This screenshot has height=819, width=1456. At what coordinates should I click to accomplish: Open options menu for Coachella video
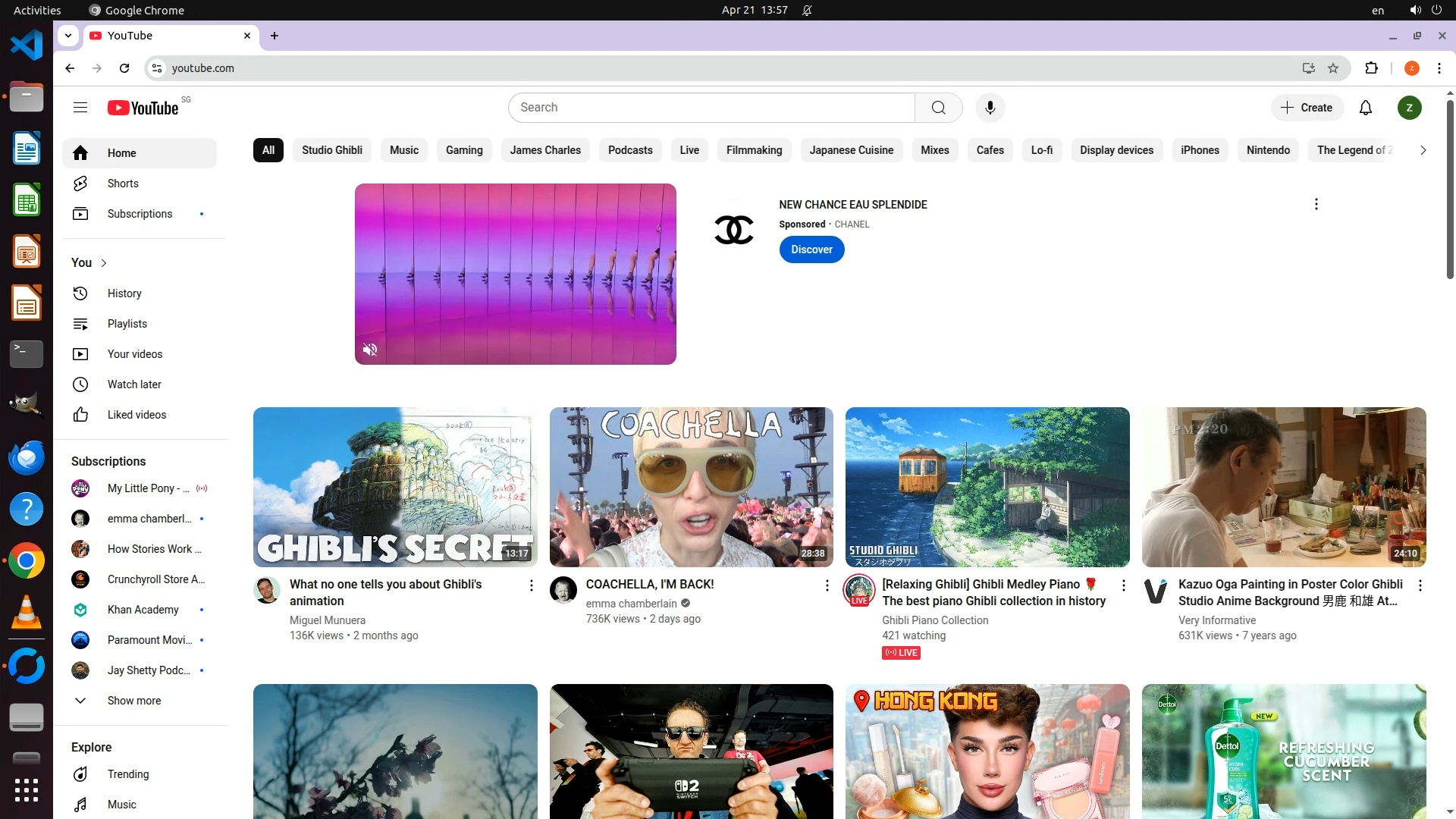pos(827,585)
